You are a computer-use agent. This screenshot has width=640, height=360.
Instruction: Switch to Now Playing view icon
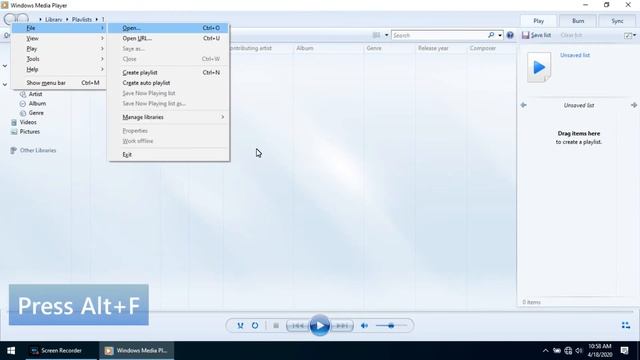pyautogui.click(x=626, y=325)
